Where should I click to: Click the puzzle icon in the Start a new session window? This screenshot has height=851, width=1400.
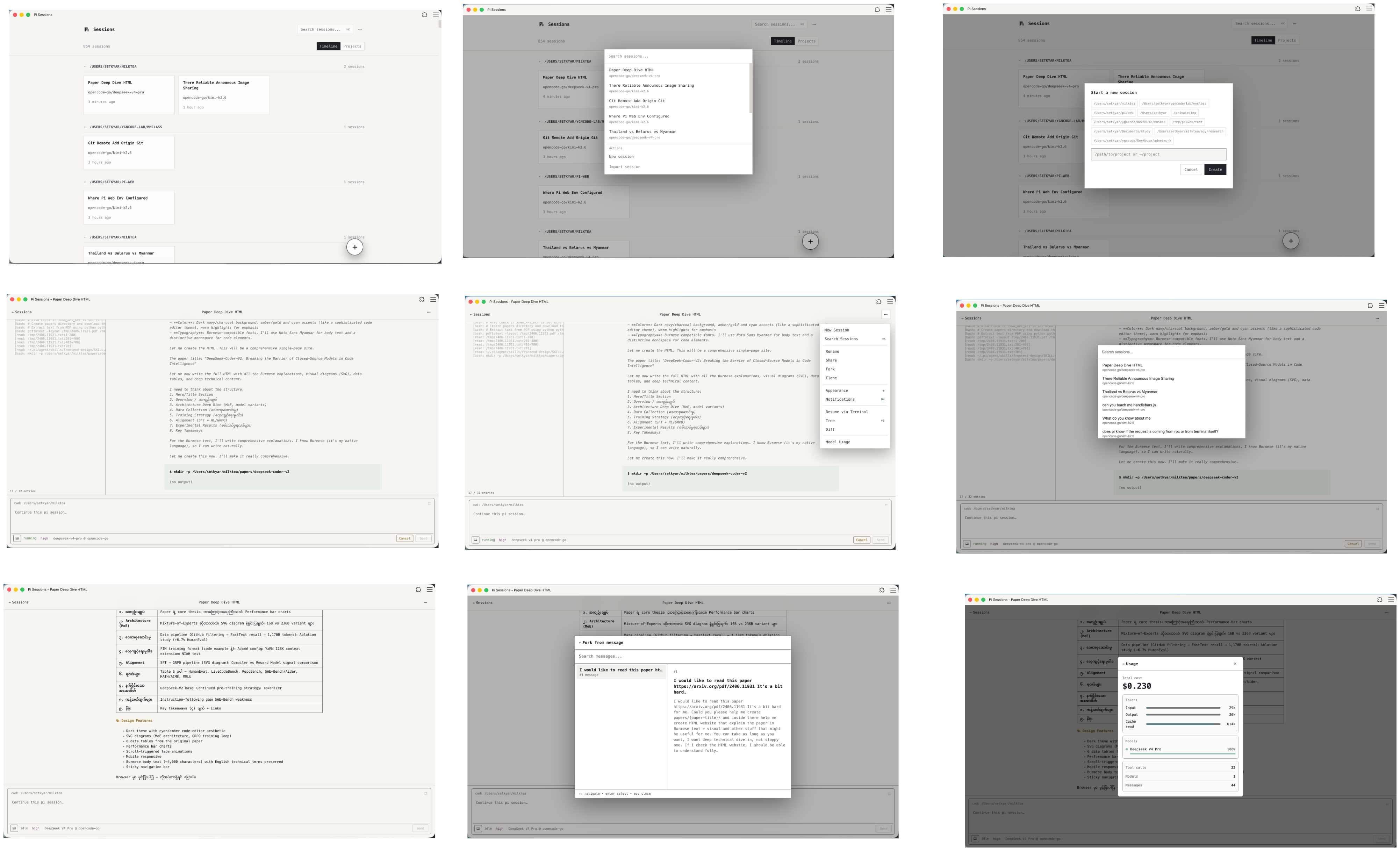tap(1358, 8)
